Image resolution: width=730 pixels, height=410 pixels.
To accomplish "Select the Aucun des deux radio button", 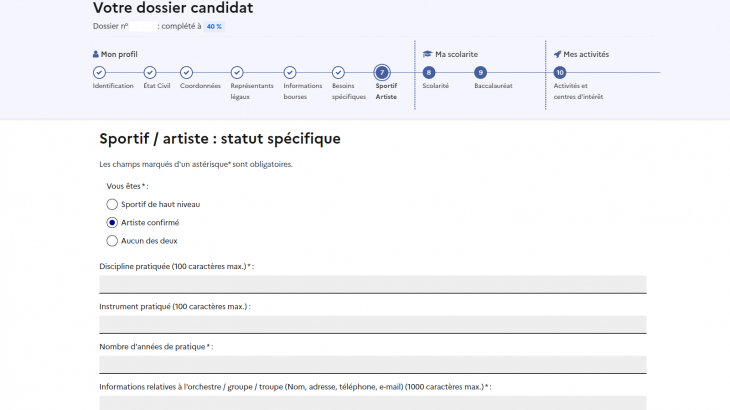I will (112, 240).
